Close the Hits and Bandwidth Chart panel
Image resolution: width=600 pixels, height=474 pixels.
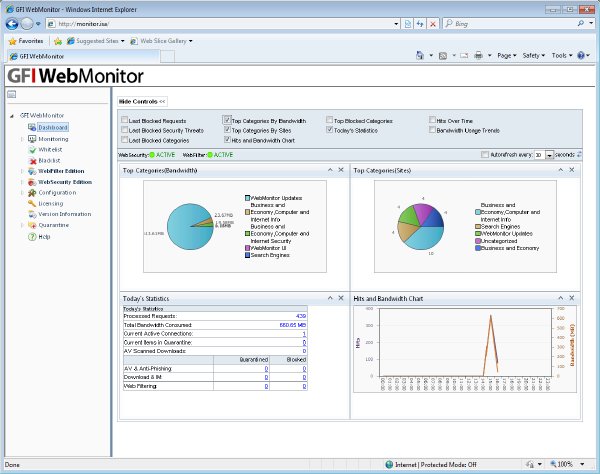[x=572, y=298]
